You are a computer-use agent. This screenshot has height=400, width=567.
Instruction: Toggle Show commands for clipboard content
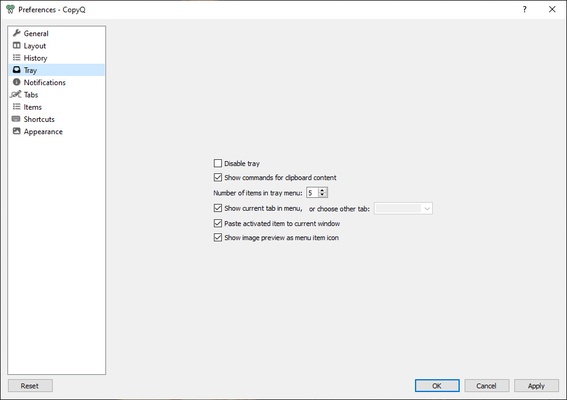(x=218, y=178)
